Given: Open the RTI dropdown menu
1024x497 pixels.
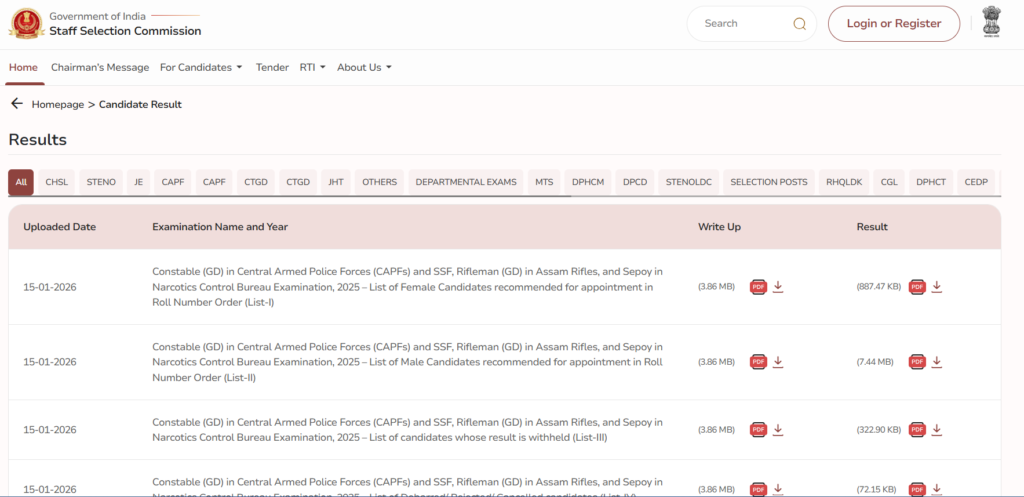Looking at the screenshot, I should [x=311, y=68].
